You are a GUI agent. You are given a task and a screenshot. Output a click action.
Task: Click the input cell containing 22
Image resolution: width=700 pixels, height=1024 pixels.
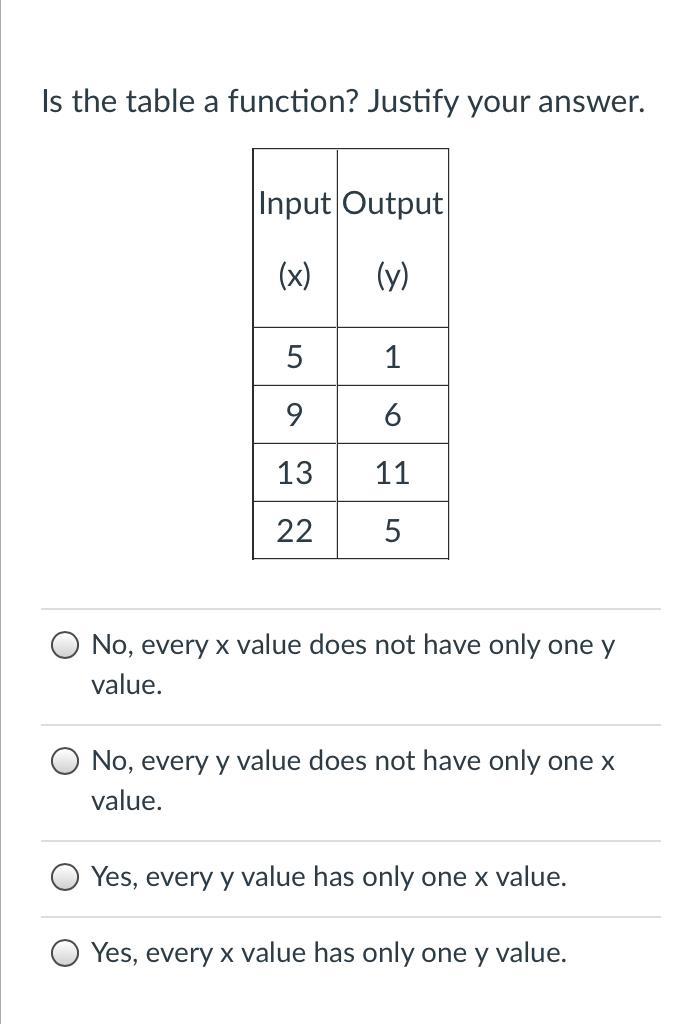coord(294,531)
